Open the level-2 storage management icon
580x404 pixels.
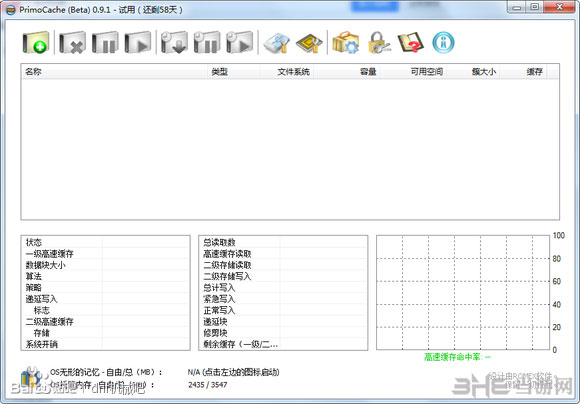point(277,43)
